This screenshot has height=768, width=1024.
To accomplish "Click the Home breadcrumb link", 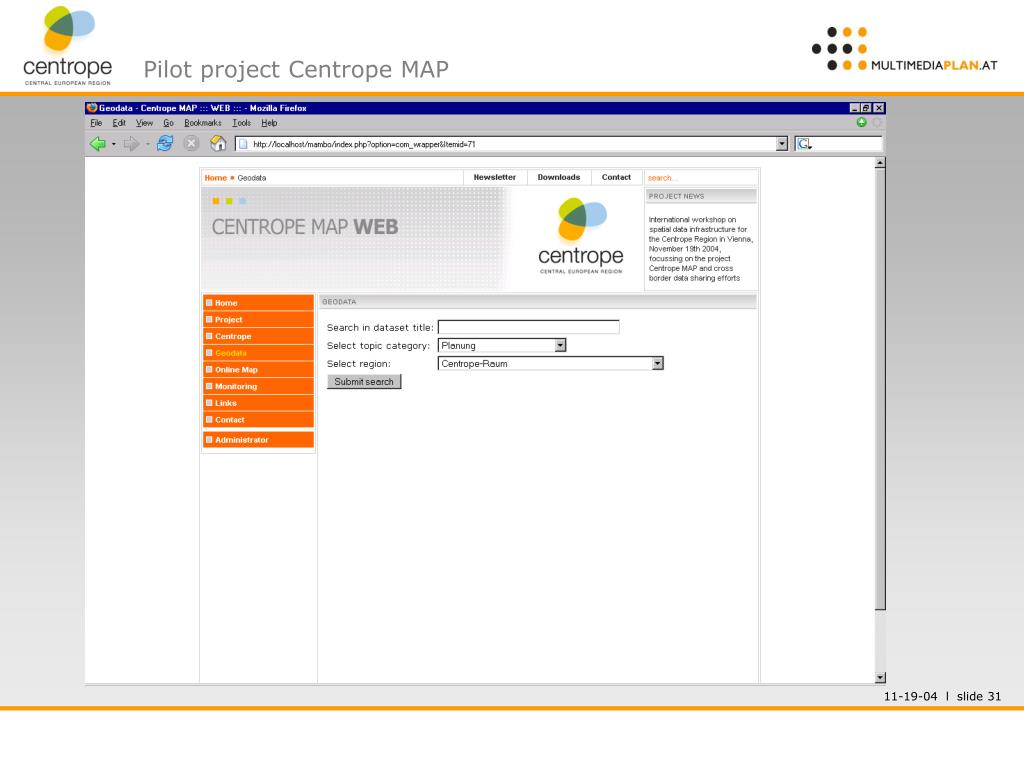I will pyautogui.click(x=216, y=178).
